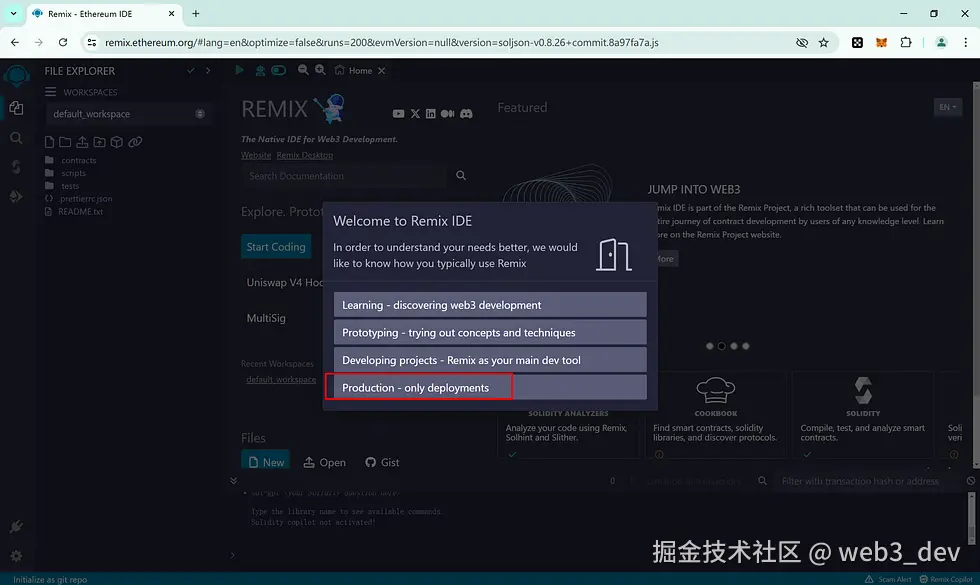Click the transaction hash filter field

coord(866,481)
